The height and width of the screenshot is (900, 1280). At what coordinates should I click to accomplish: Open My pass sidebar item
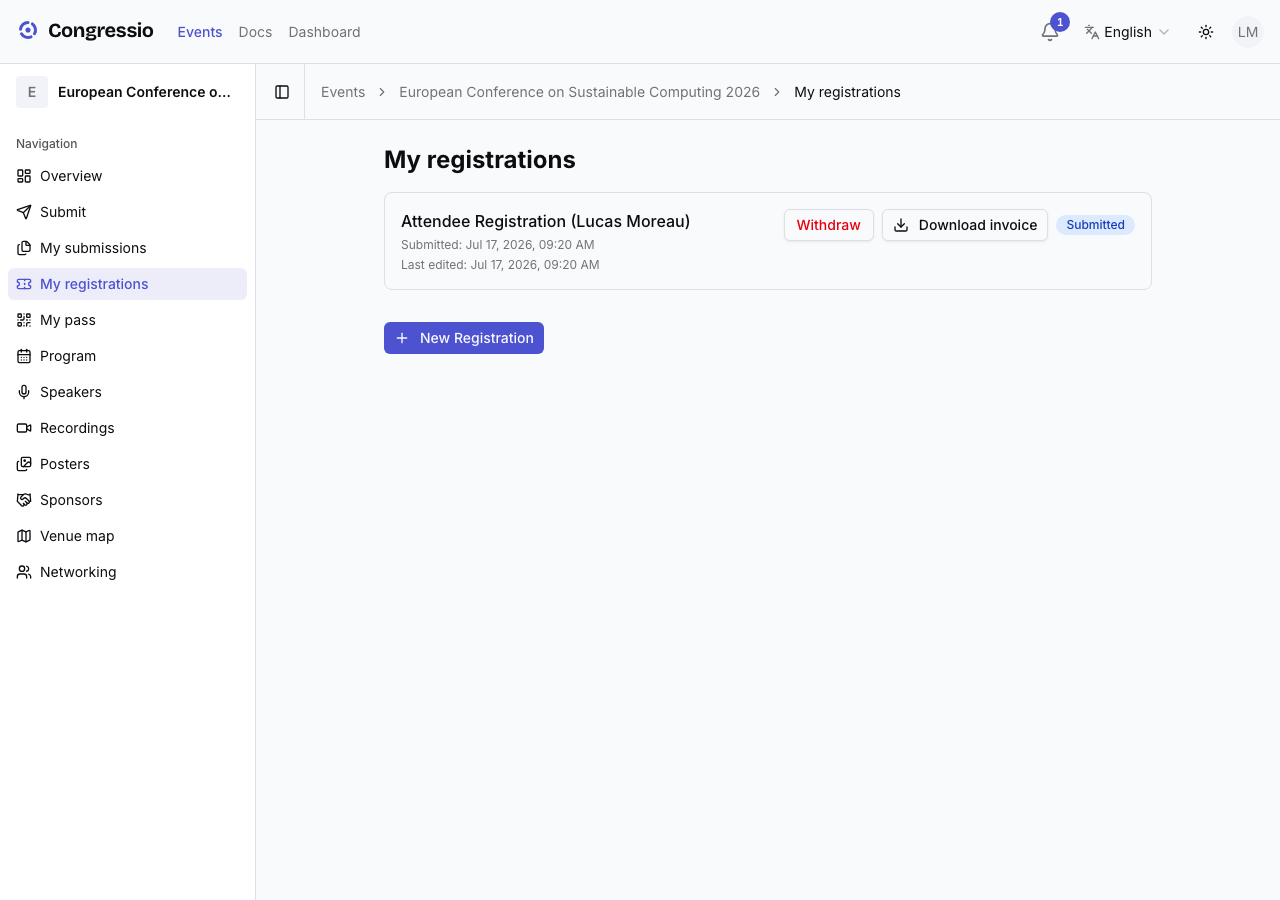127,320
